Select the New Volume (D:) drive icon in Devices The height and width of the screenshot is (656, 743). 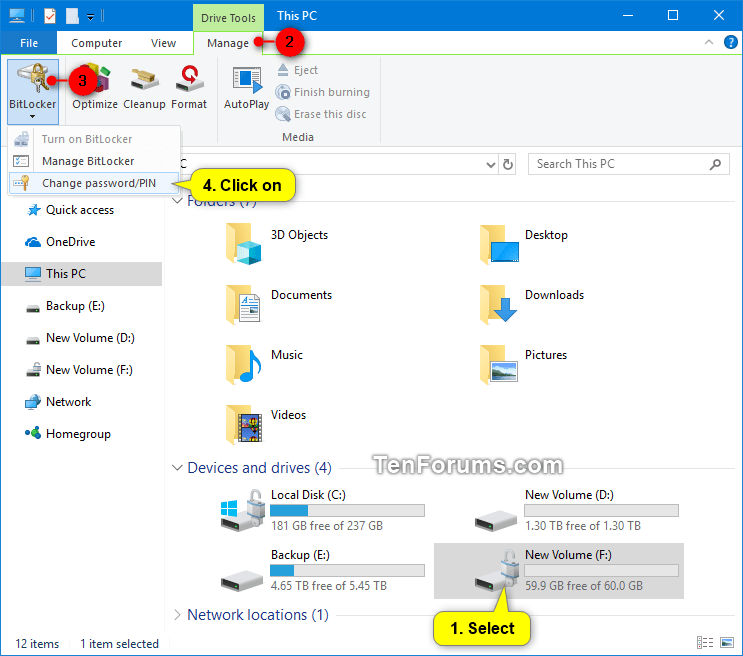[x=496, y=519]
